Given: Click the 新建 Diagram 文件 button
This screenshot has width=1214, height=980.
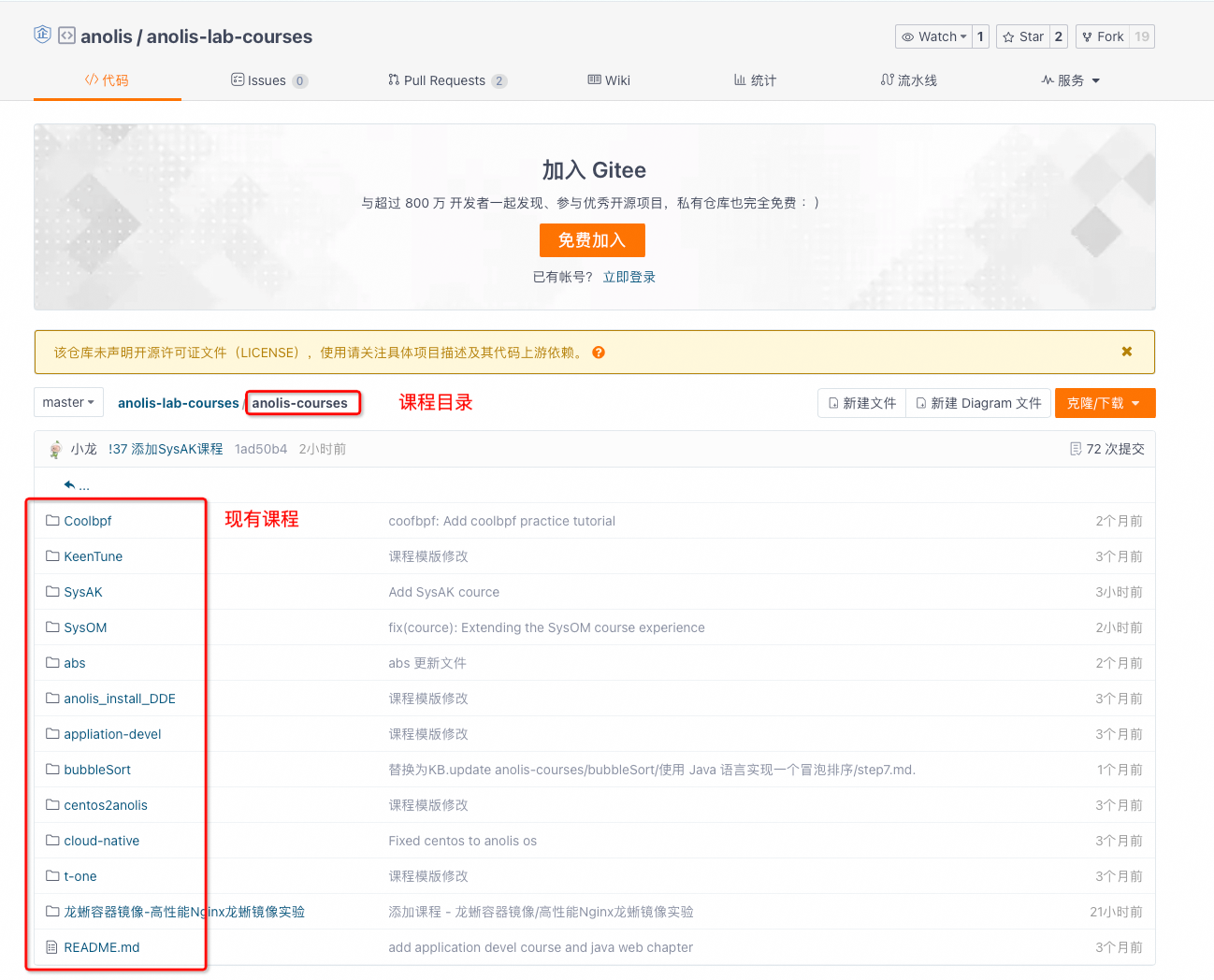Looking at the screenshot, I should coord(978,403).
